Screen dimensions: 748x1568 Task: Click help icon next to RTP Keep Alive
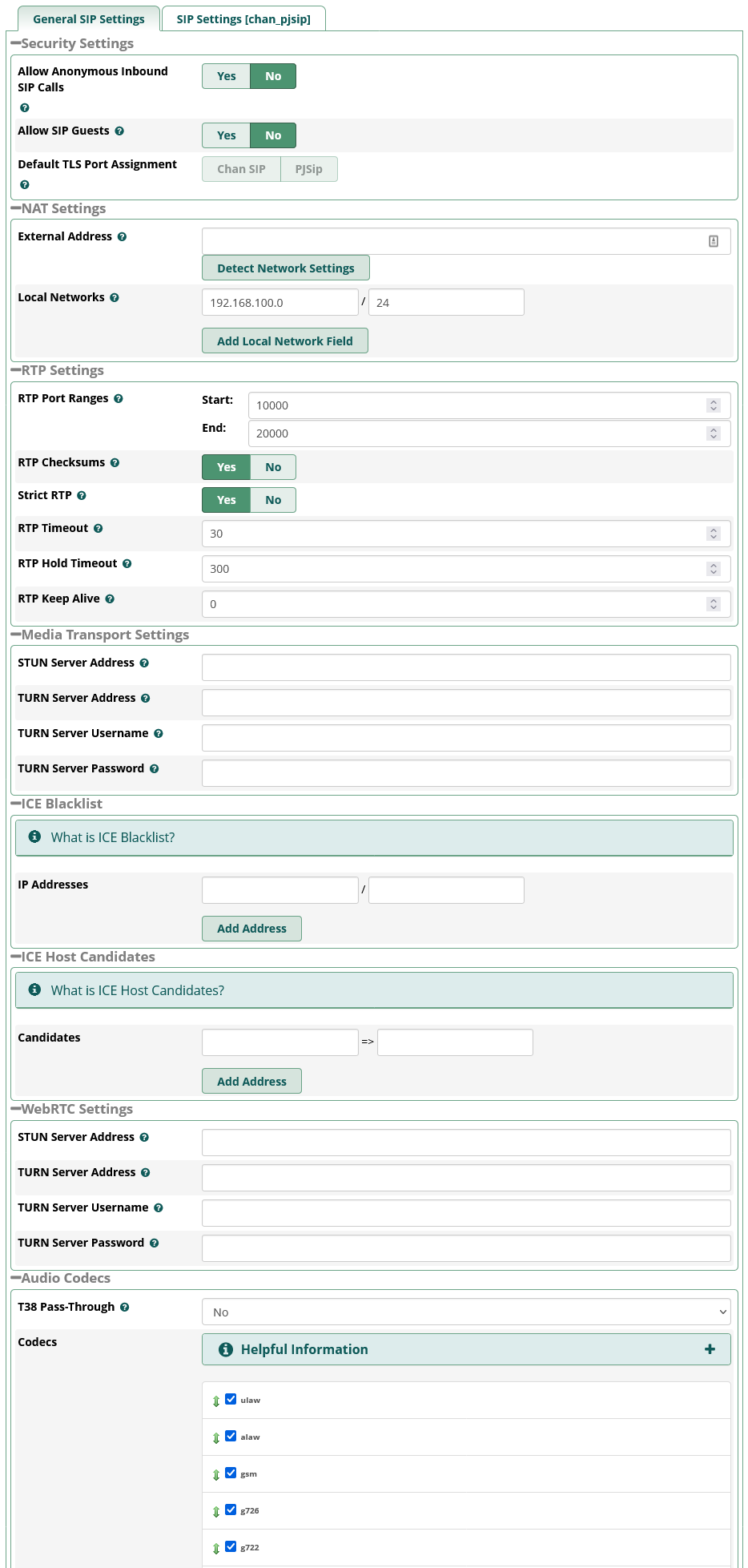click(110, 599)
